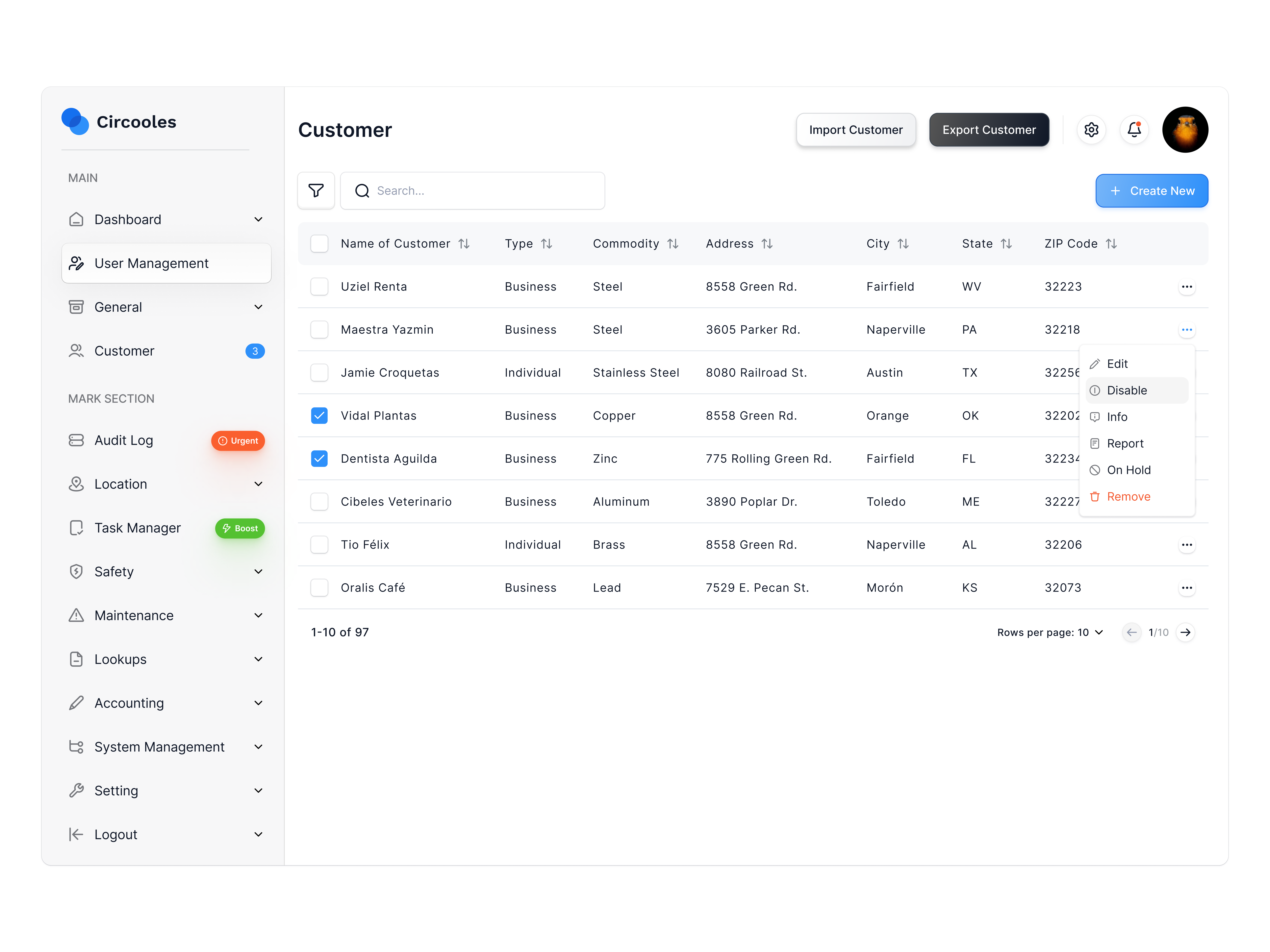Click the Export Customer button
This screenshot has height=952, width=1270.
[989, 130]
